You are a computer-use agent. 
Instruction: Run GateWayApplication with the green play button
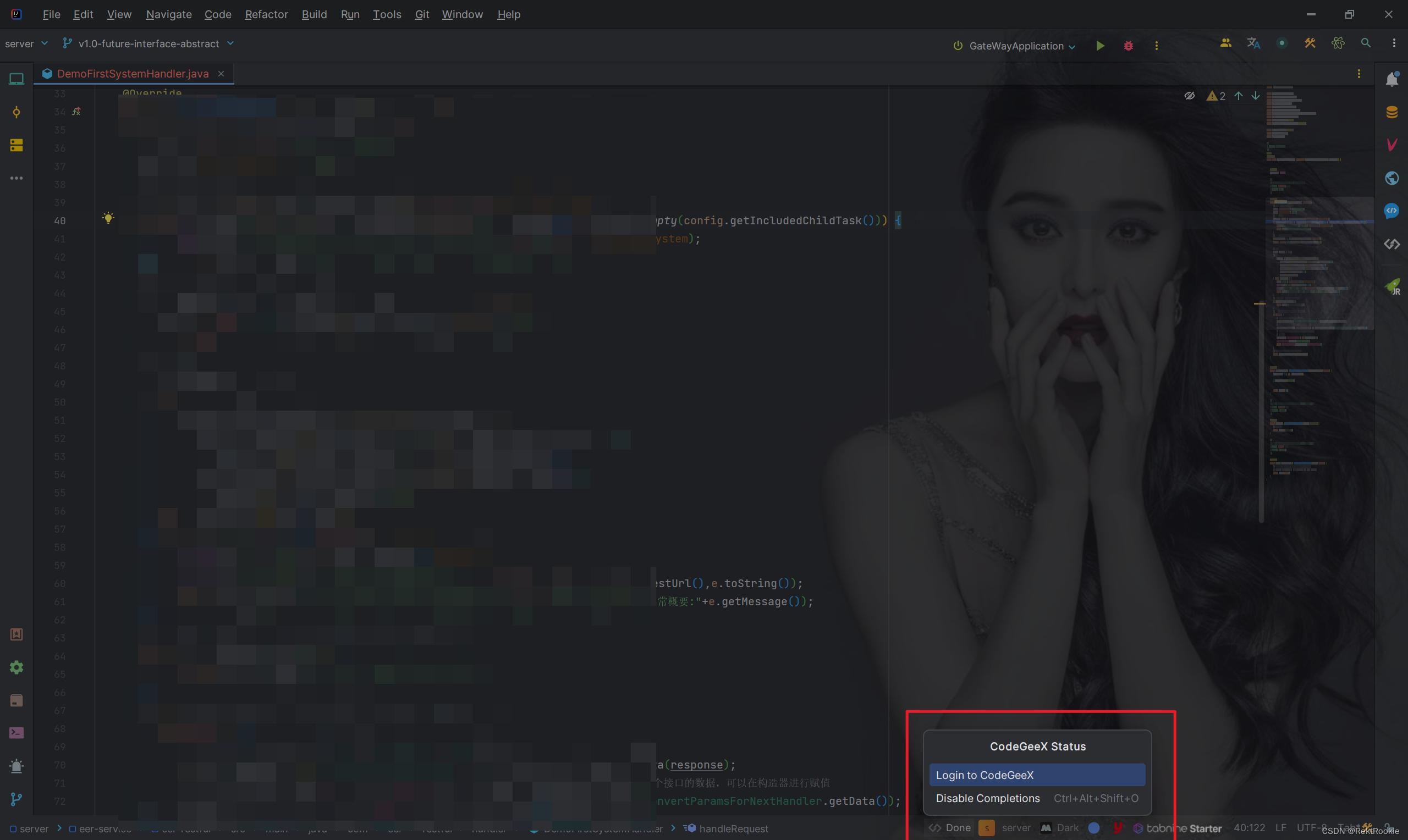[1099, 46]
